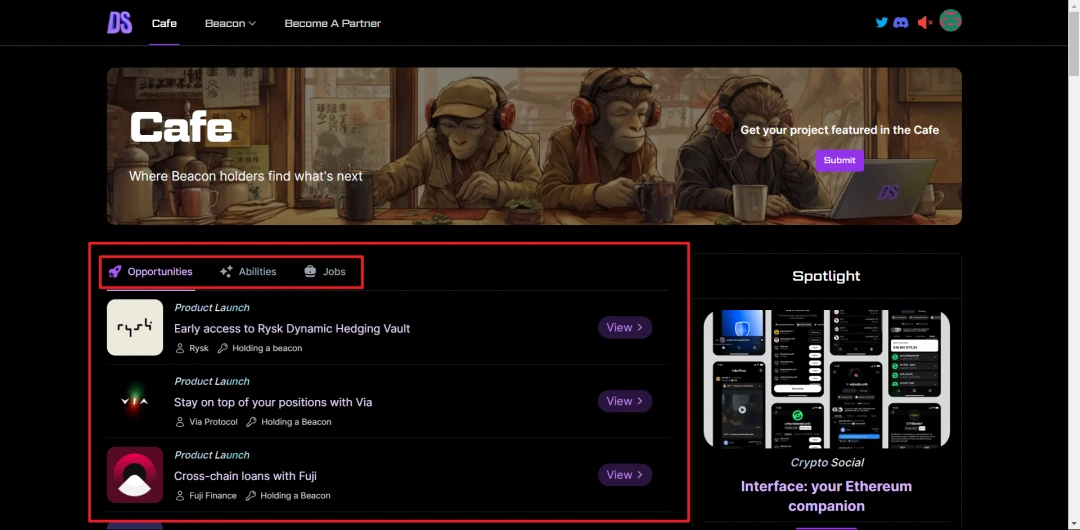Click the rocket icon beside Opportunities
The height and width of the screenshot is (530, 1080).
tap(115, 271)
